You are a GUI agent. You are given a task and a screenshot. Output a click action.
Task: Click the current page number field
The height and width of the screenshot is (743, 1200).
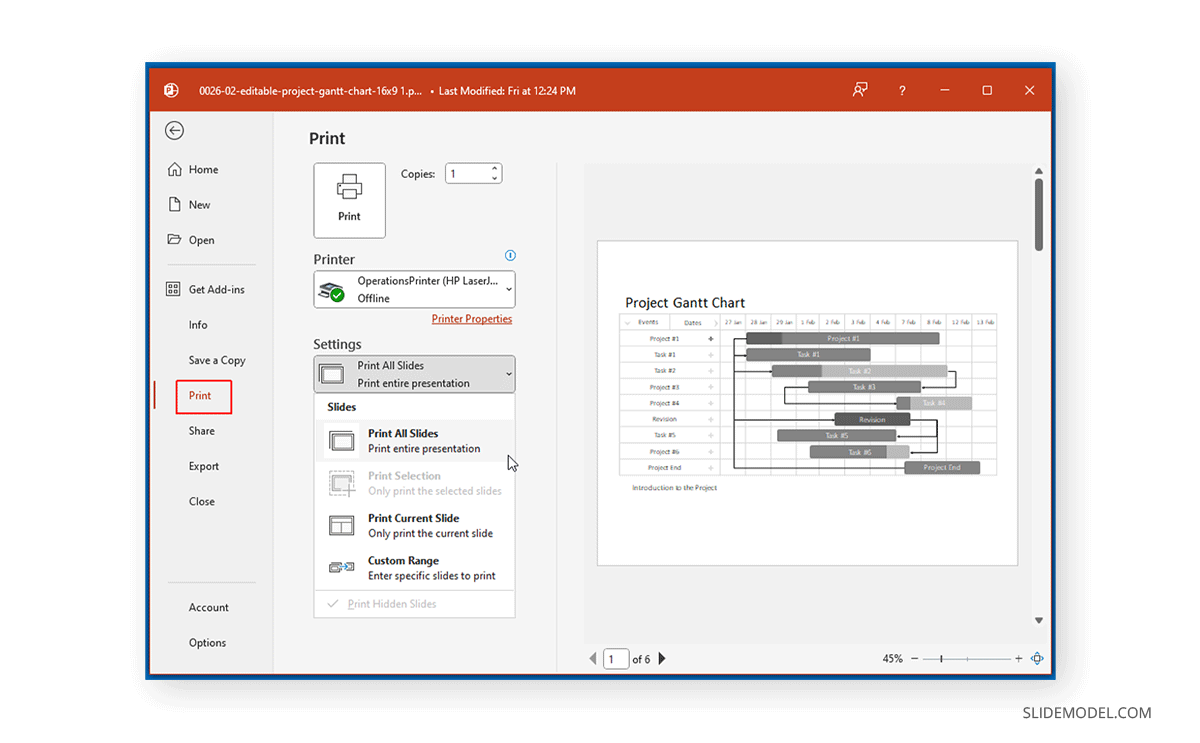coord(616,659)
